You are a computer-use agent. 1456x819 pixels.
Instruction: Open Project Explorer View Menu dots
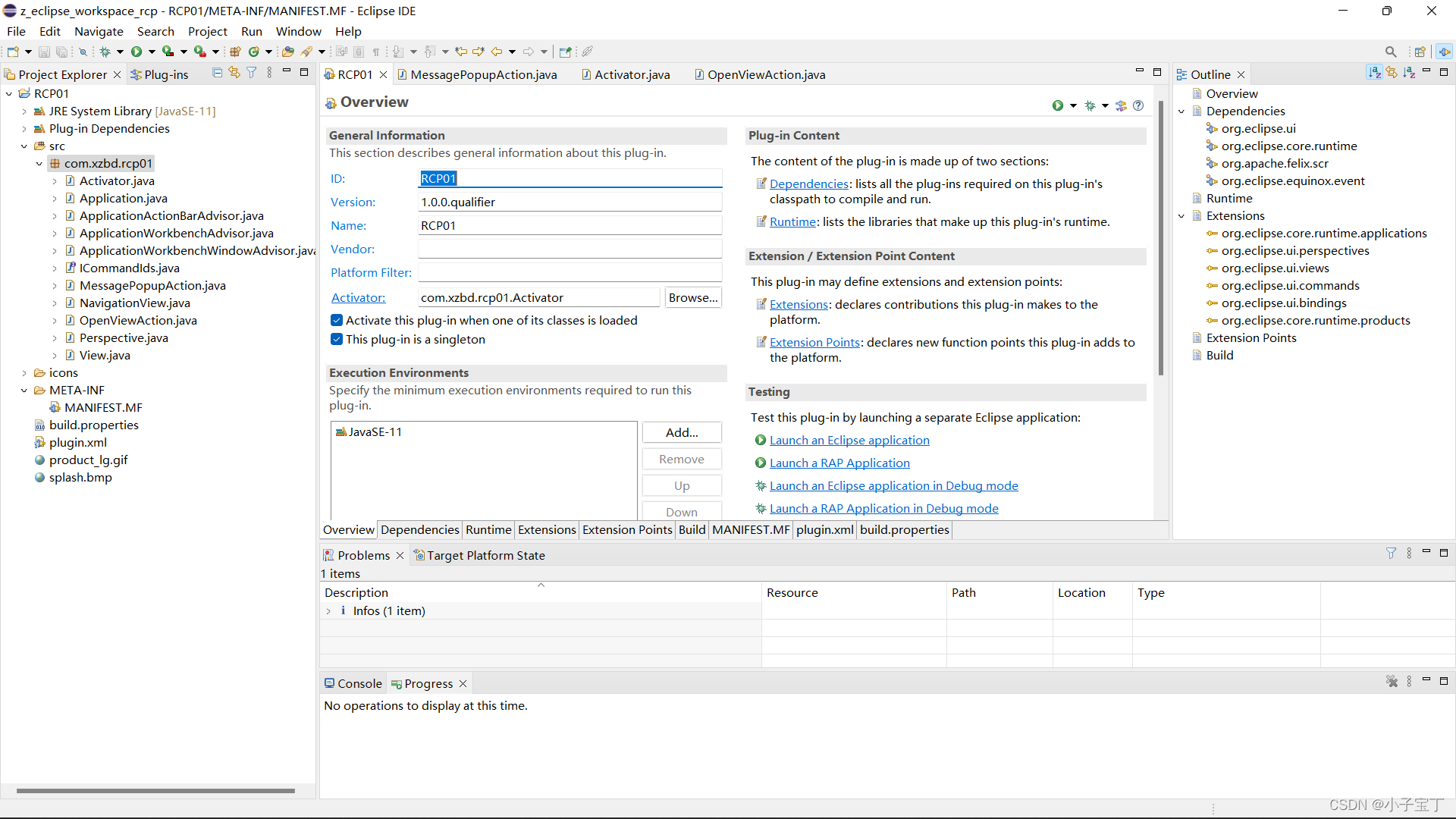click(x=269, y=73)
